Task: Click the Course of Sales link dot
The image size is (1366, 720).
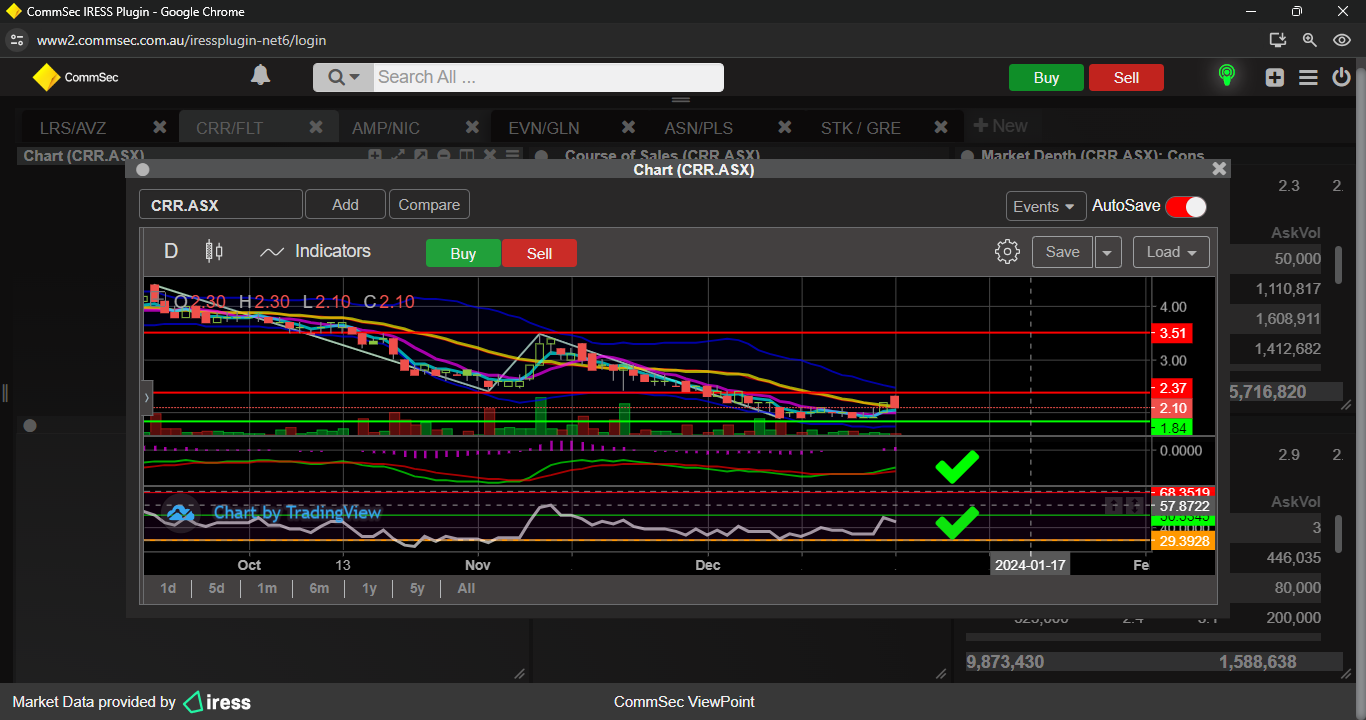Action: pyautogui.click(x=541, y=156)
